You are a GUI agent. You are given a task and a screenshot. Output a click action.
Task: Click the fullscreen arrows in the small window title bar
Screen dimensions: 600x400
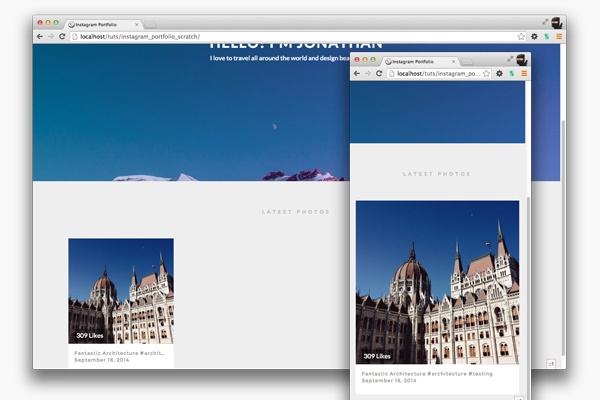510,59
